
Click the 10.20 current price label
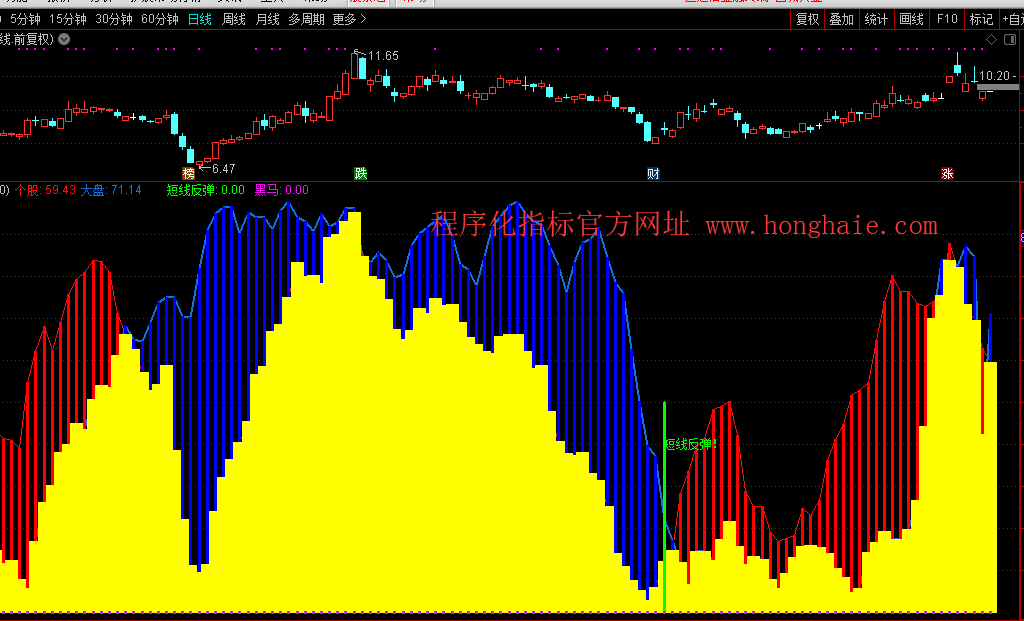pos(996,75)
